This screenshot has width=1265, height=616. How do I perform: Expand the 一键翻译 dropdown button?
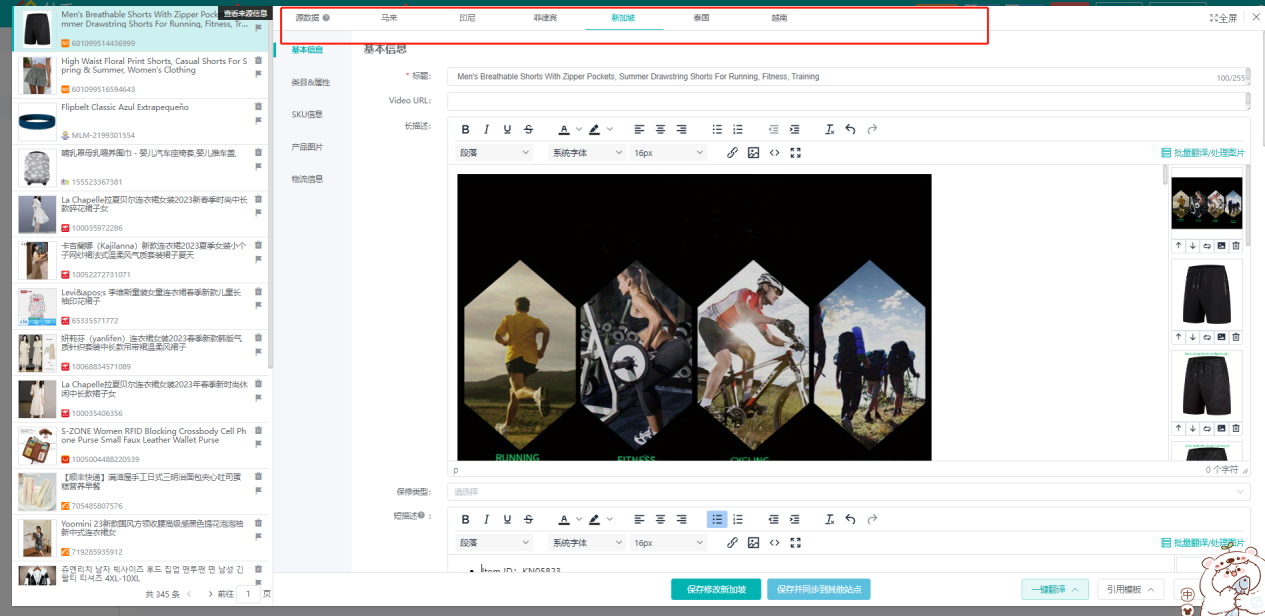[x=1053, y=589]
